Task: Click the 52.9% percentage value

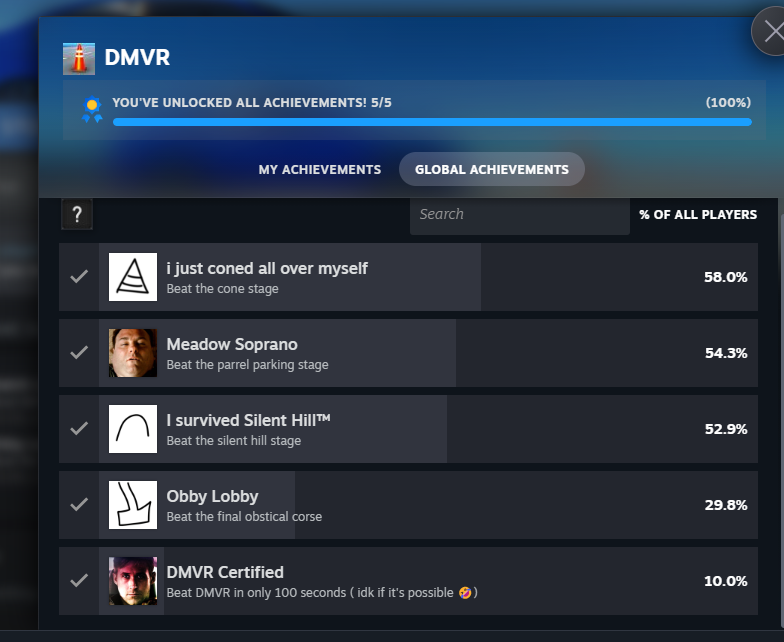Action: 726,429
